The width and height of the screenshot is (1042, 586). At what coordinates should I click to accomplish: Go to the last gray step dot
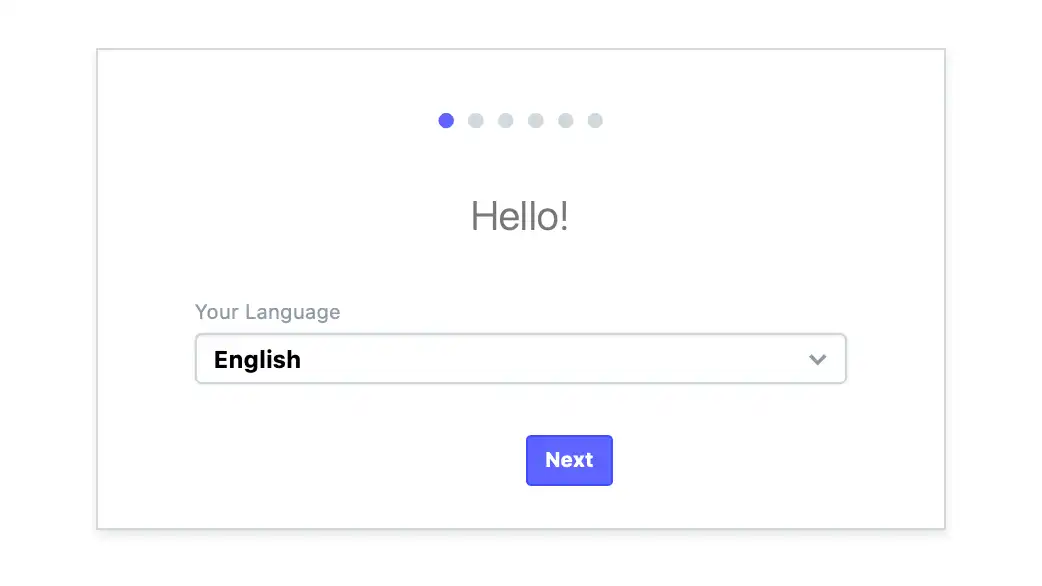[x=595, y=120]
